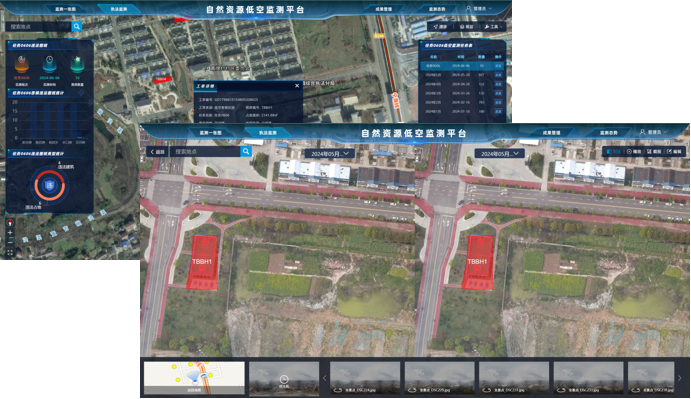The image size is (691, 399).
Task: Open the 成果管理 tab in lower window
Action: click(x=551, y=133)
